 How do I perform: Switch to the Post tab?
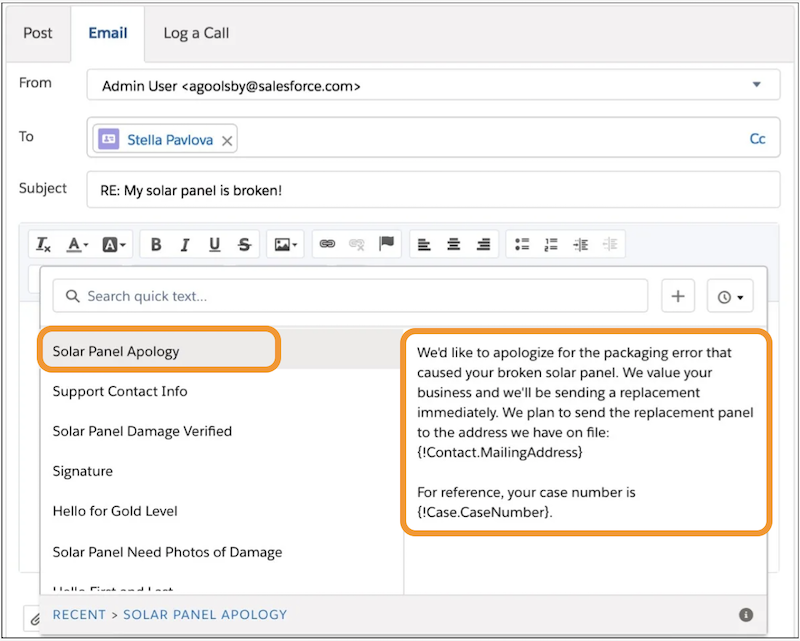click(38, 33)
